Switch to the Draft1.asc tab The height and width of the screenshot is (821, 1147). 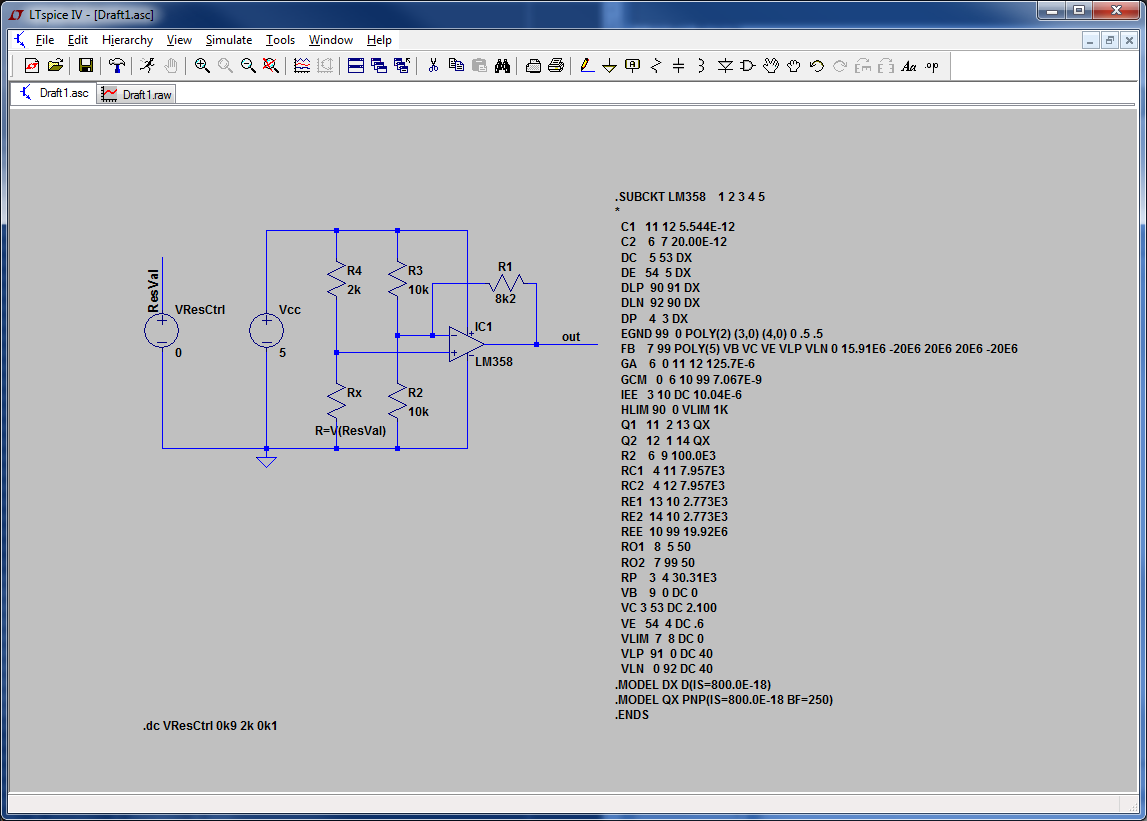[54, 93]
